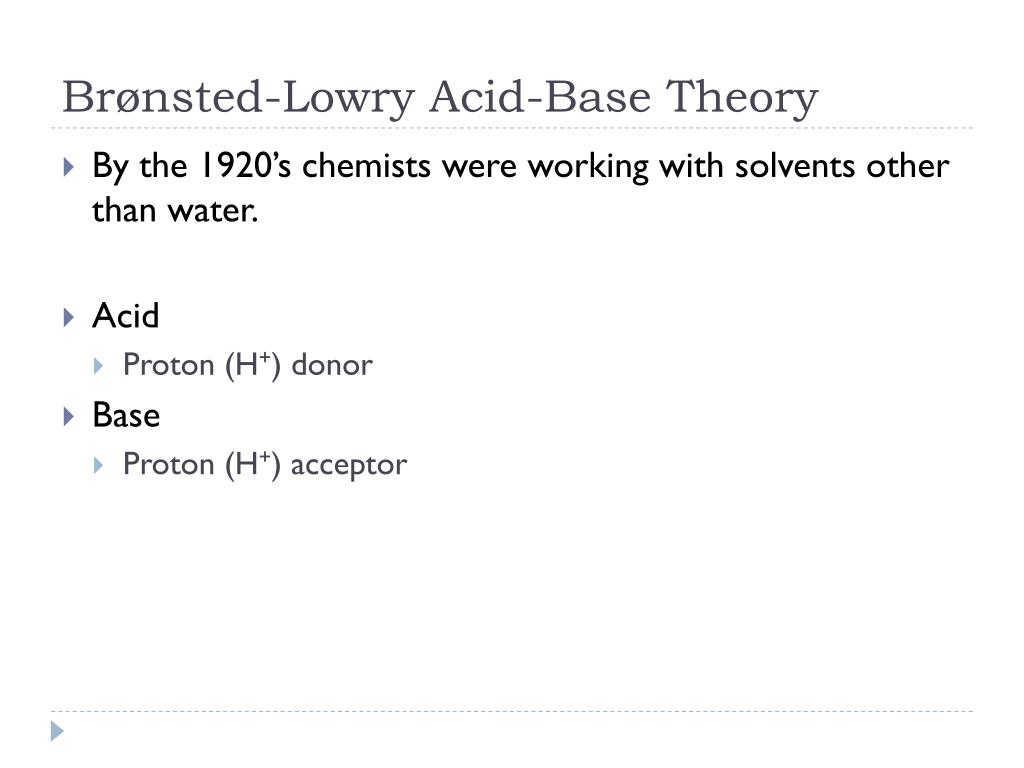Viewport: 1024px width, 768px height.
Task: Select the word Acid heading
Action: 125,316
